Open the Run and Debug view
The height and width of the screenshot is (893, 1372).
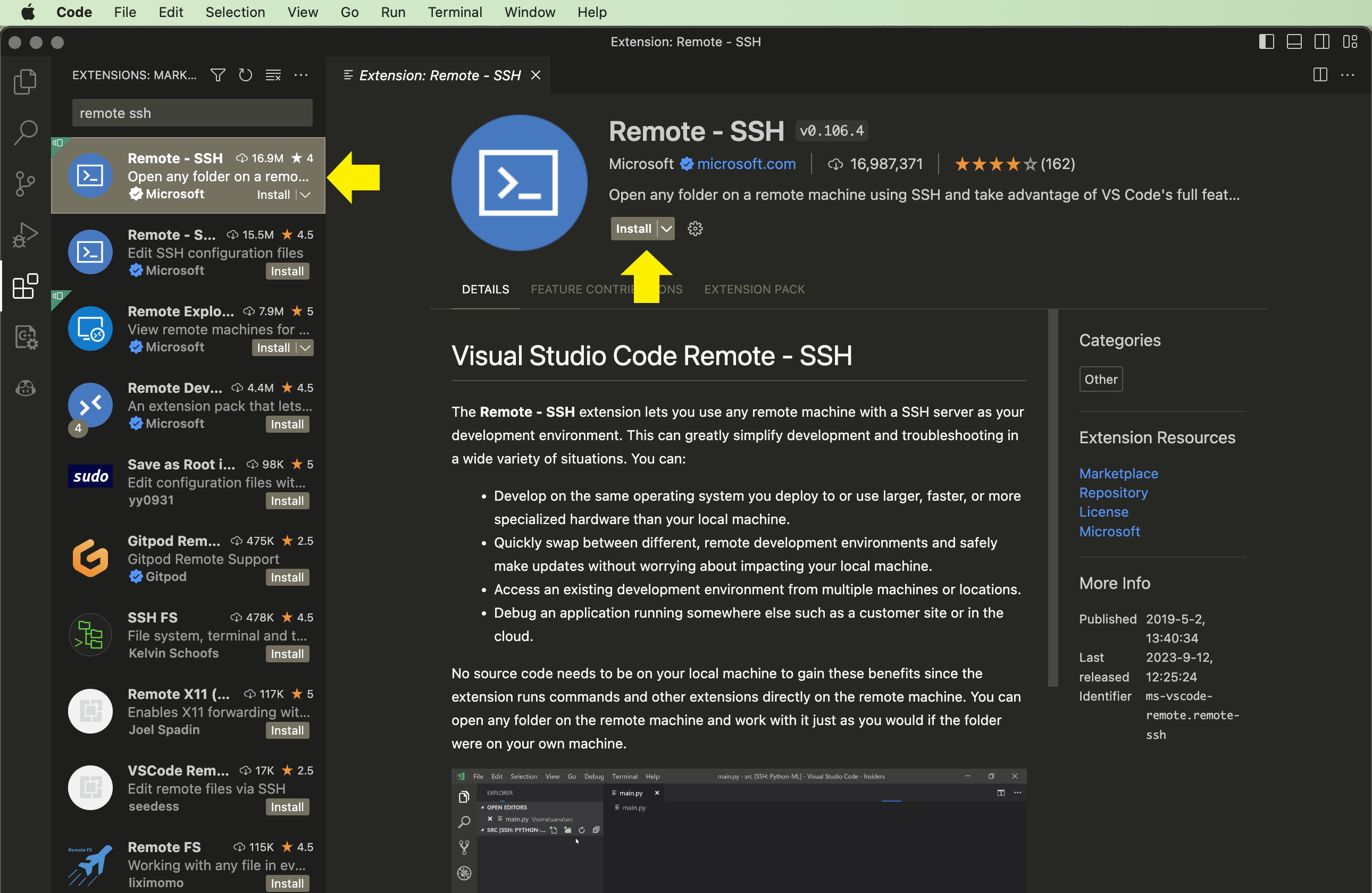26,234
